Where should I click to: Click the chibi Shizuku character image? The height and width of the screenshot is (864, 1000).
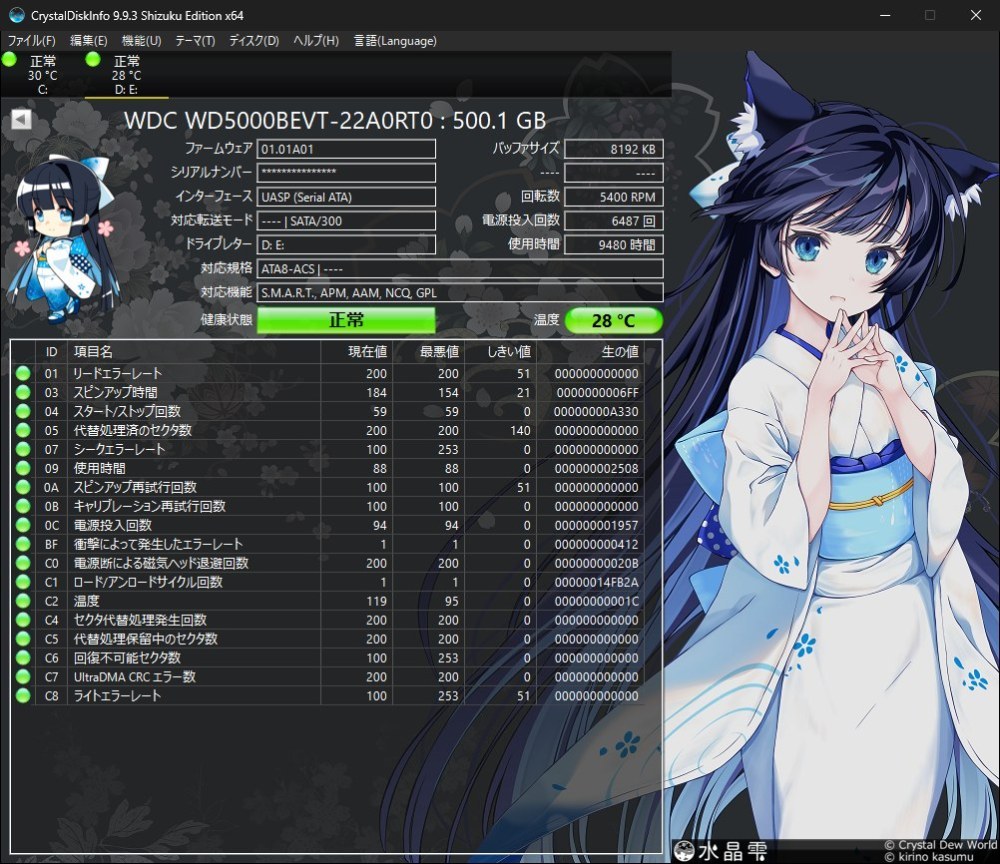point(63,238)
